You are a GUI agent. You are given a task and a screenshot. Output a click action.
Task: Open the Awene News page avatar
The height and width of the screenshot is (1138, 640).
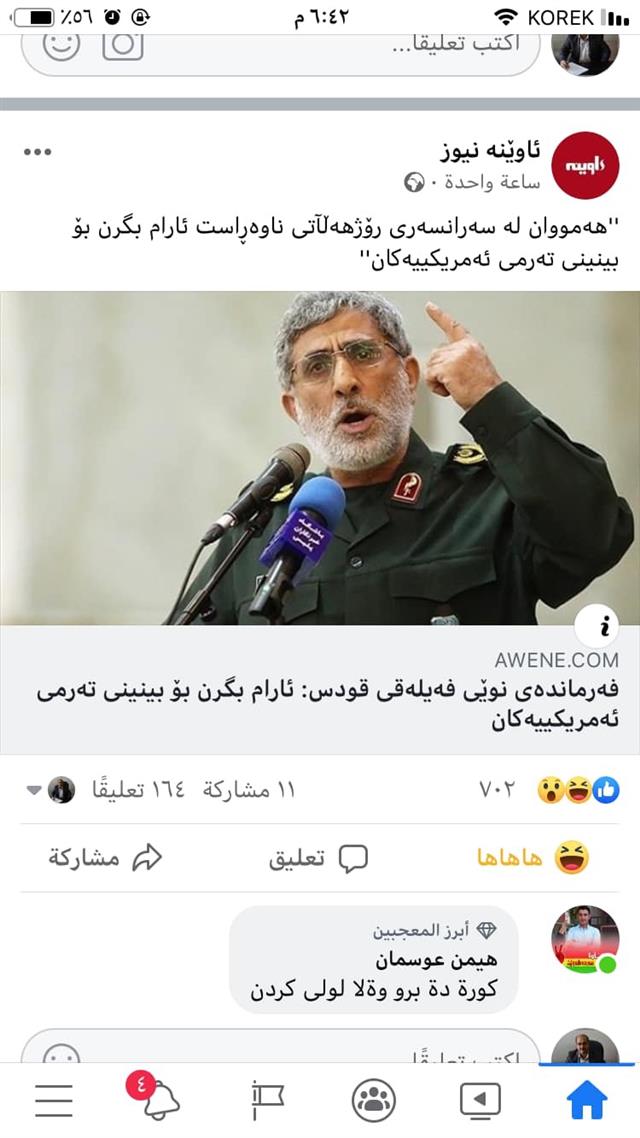click(x=585, y=165)
